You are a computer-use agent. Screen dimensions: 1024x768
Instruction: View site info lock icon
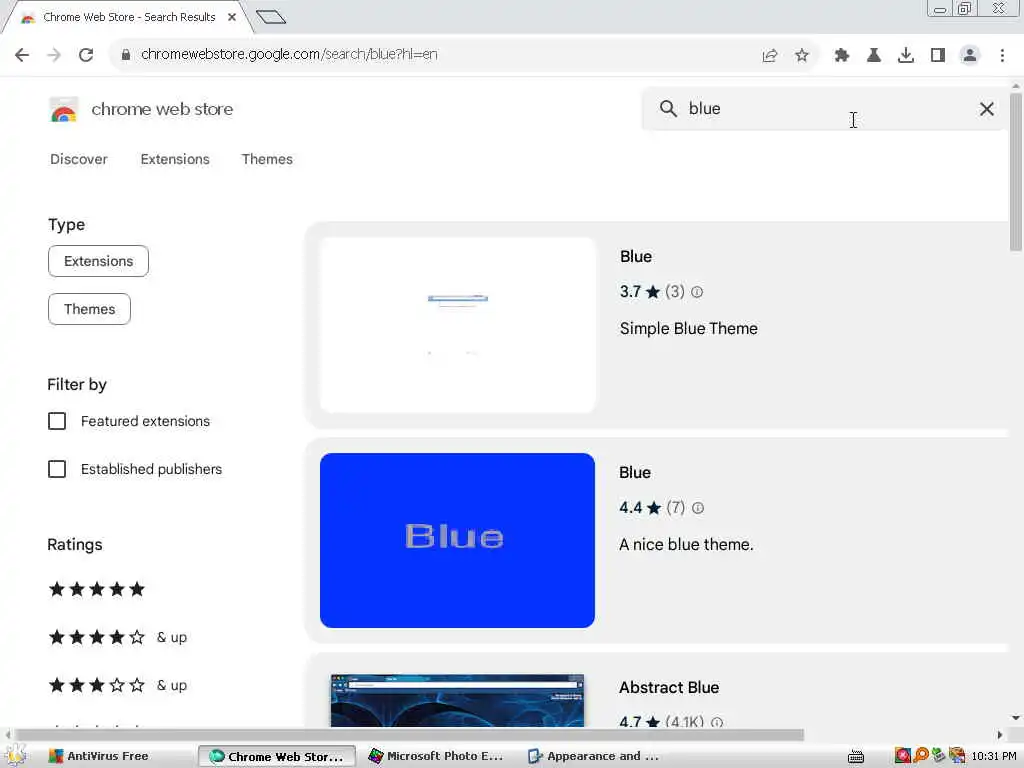[126, 55]
